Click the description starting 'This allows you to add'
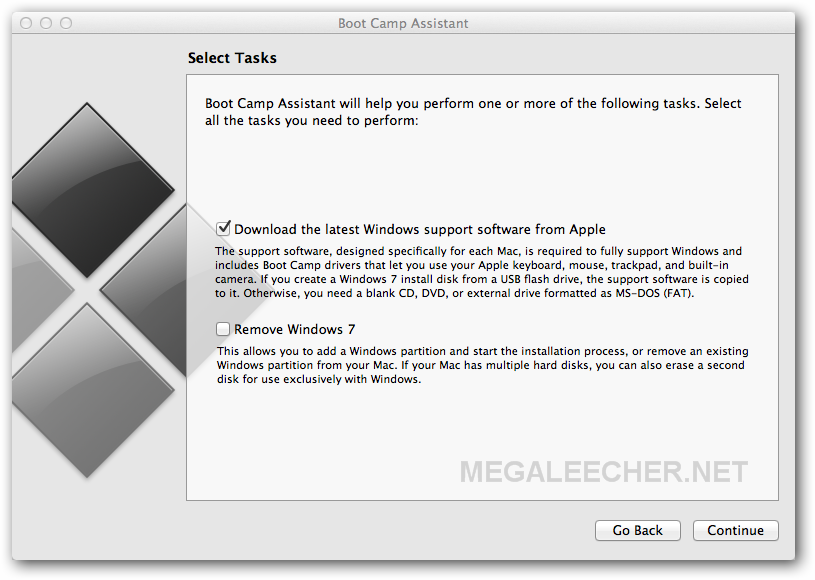 (482, 365)
